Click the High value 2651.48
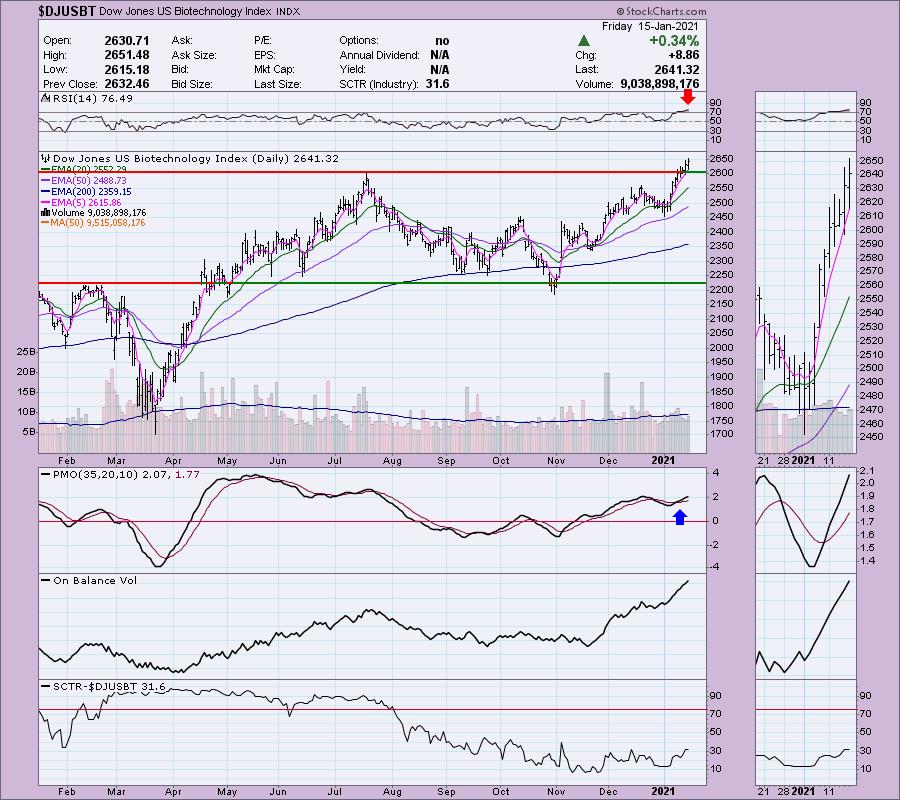900x800 pixels. 127,55
